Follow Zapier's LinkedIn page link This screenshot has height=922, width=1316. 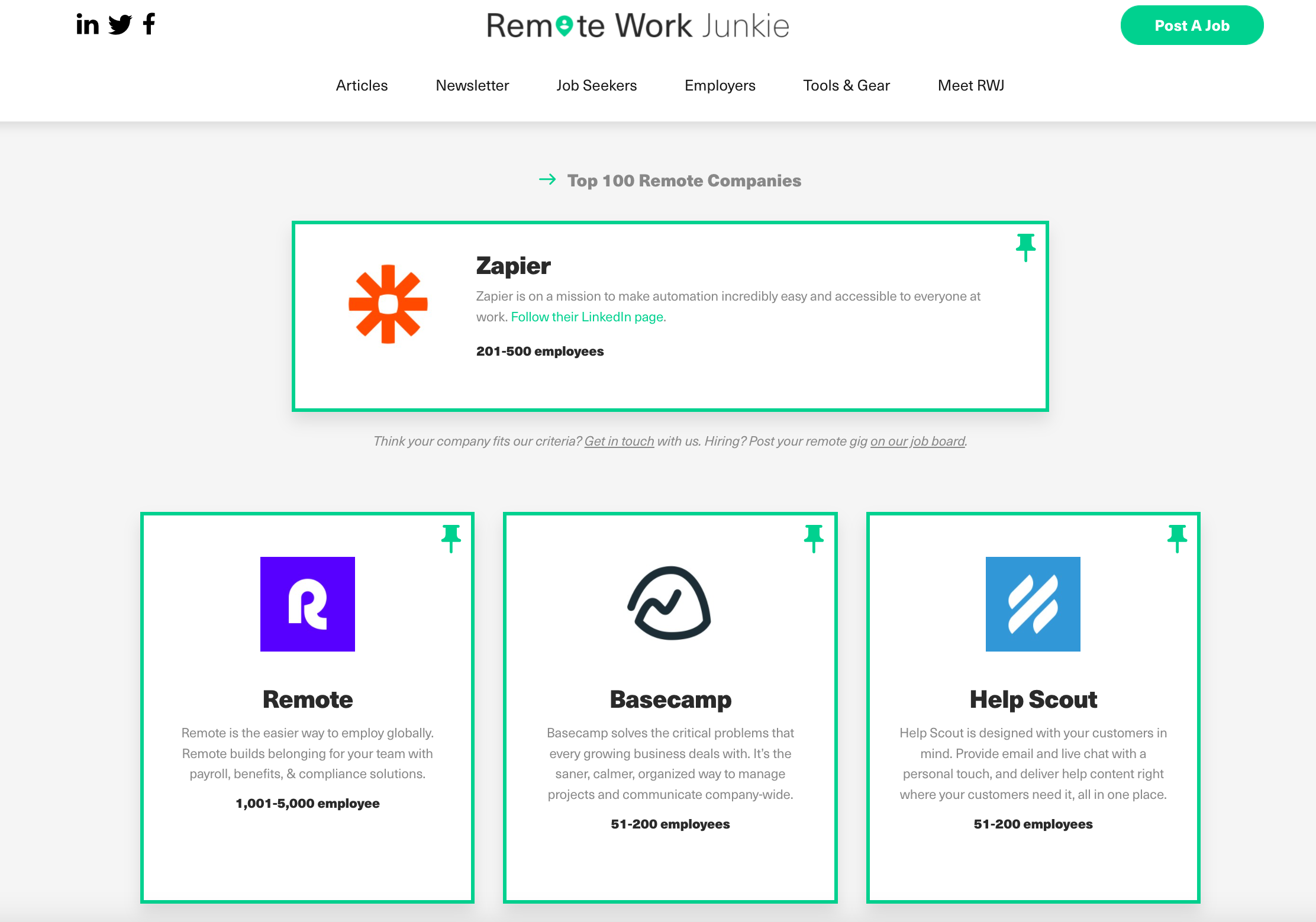click(x=587, y=317)
